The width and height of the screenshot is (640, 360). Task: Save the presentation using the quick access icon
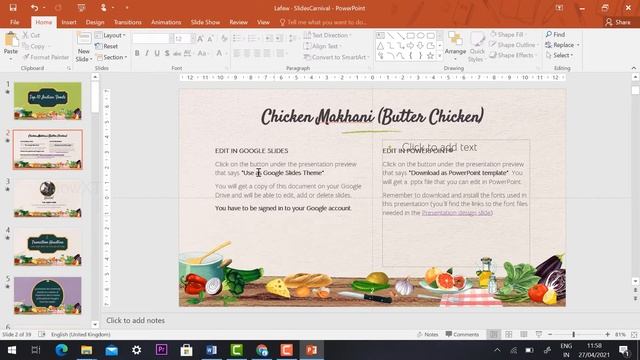pyautogui.click(x=13, y=8)
